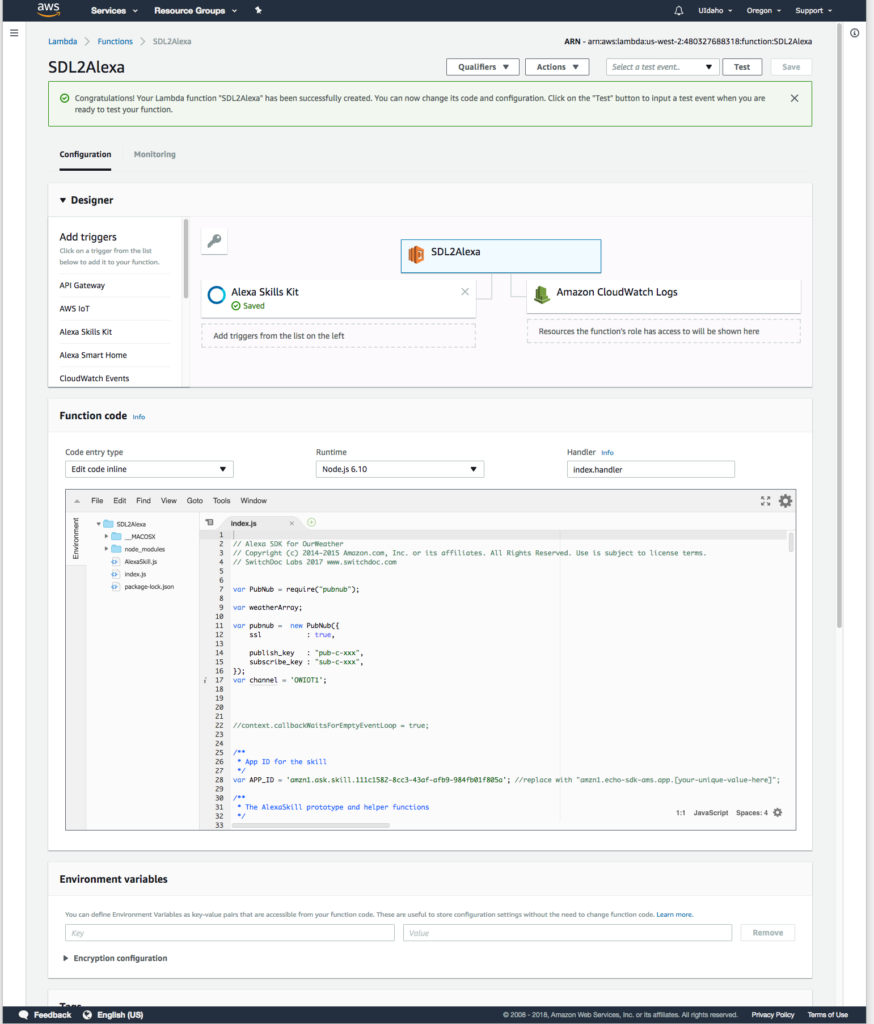The height and width of the screenshot is (1024, 874).
Task: Open the info panel circle icon
Action: (x=854, y=33)
